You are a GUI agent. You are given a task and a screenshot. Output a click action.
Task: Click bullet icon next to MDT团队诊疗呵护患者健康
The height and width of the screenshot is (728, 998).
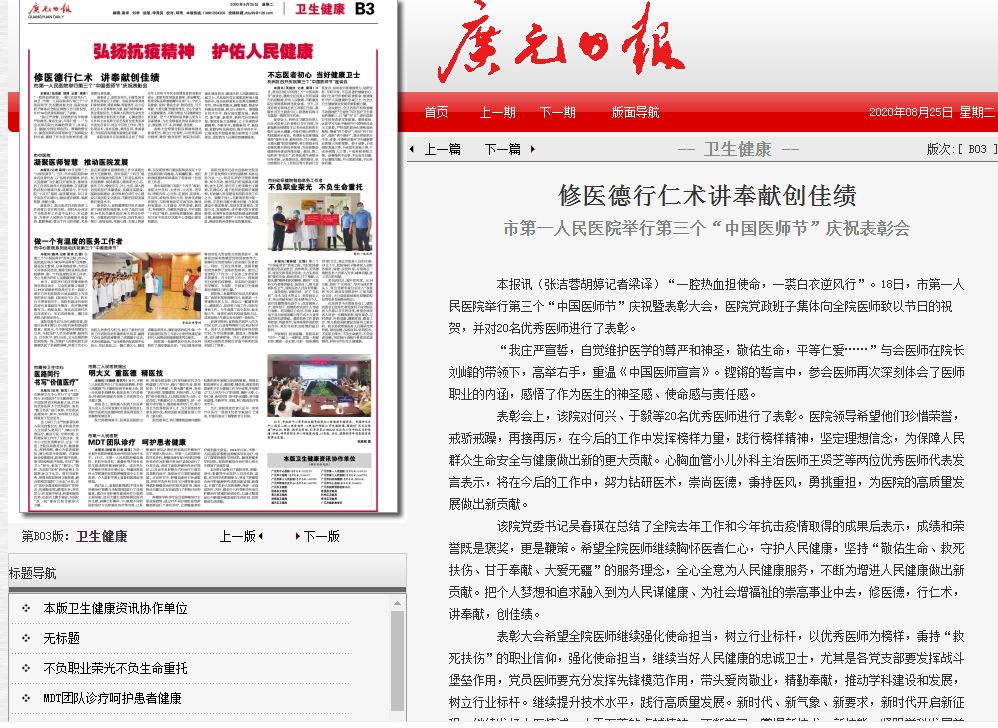[x=26, y=698]
